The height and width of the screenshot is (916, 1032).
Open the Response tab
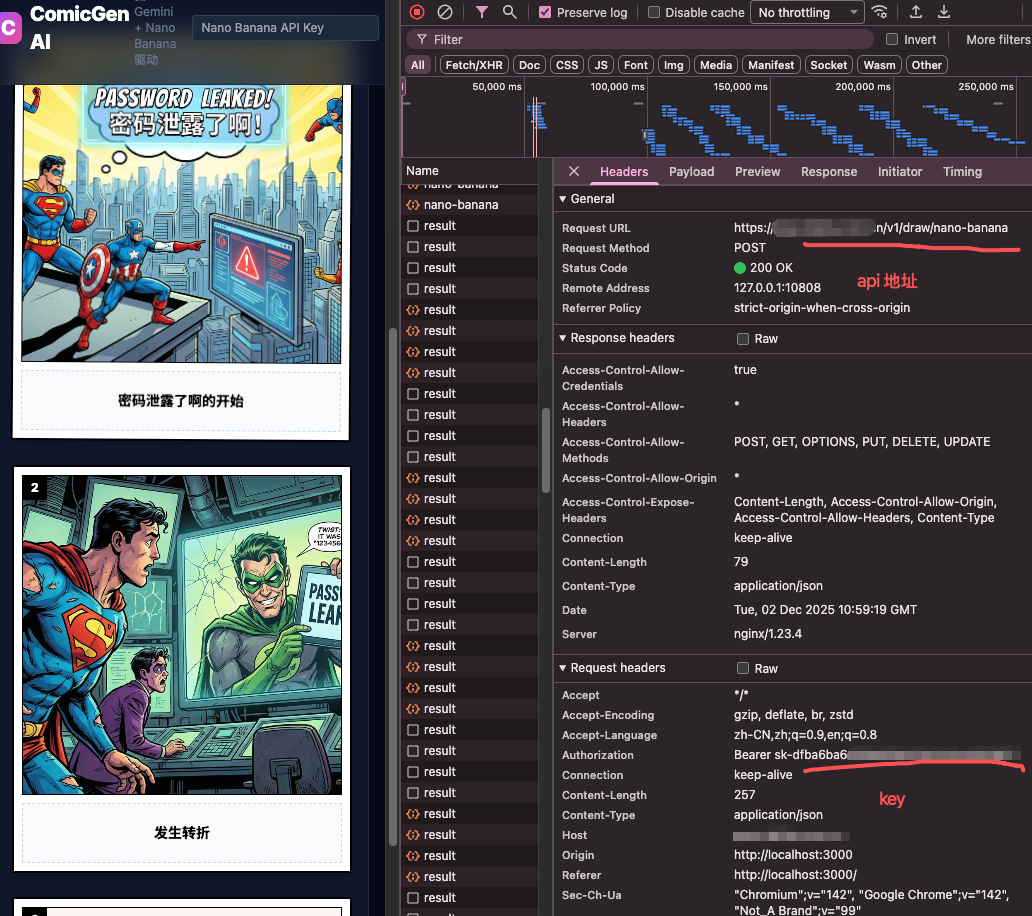[828, 172]
